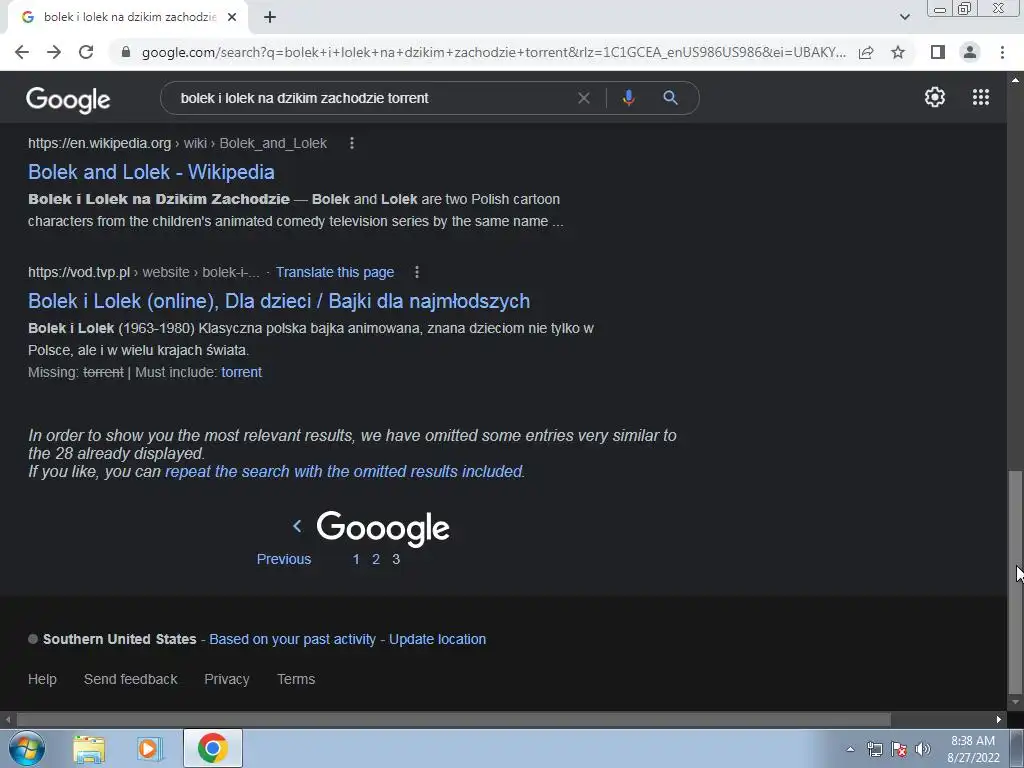Translate the vod.tvp.pl page
Screen dimensions: 1024x768
coord(334,272)
